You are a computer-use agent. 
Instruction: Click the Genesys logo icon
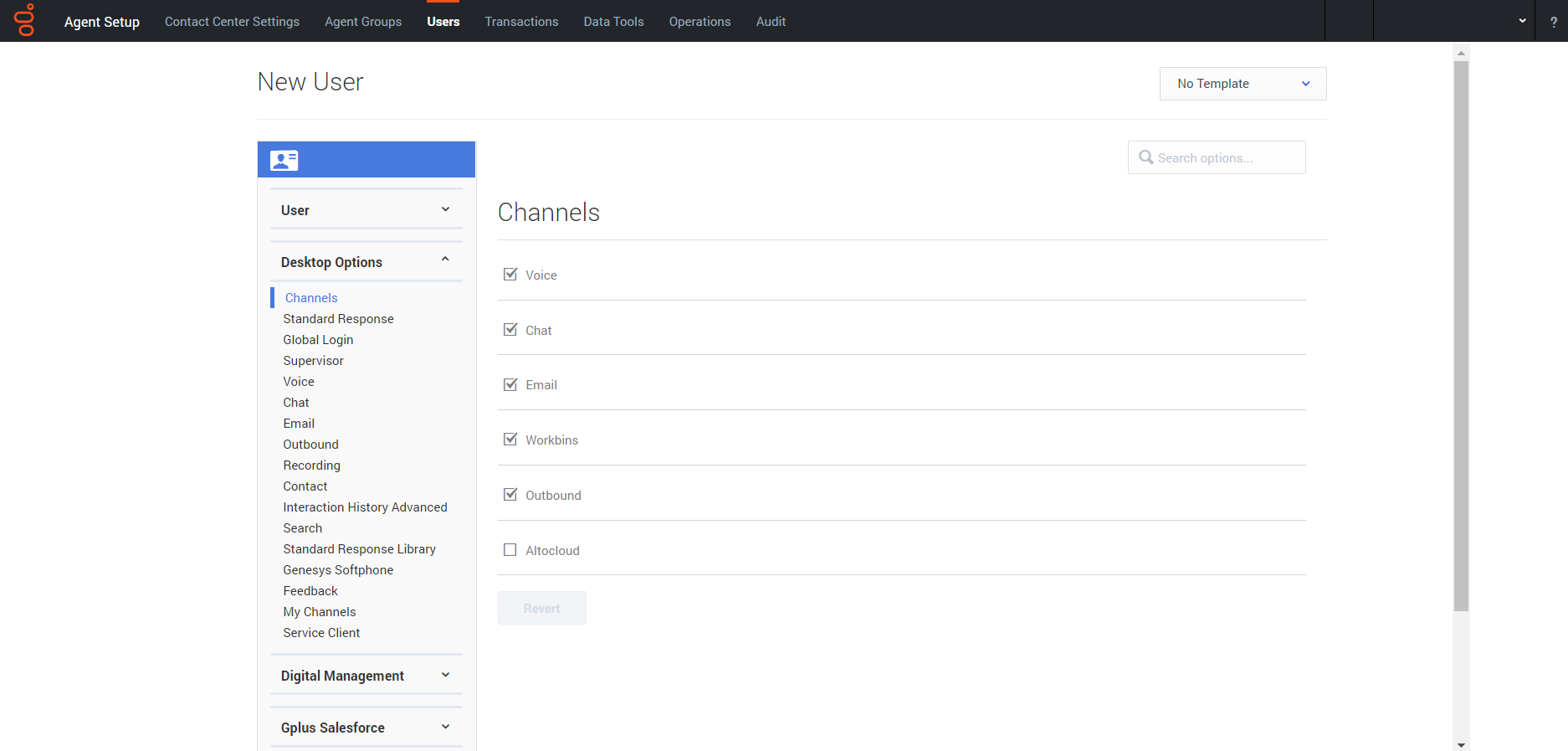[25, 20]
